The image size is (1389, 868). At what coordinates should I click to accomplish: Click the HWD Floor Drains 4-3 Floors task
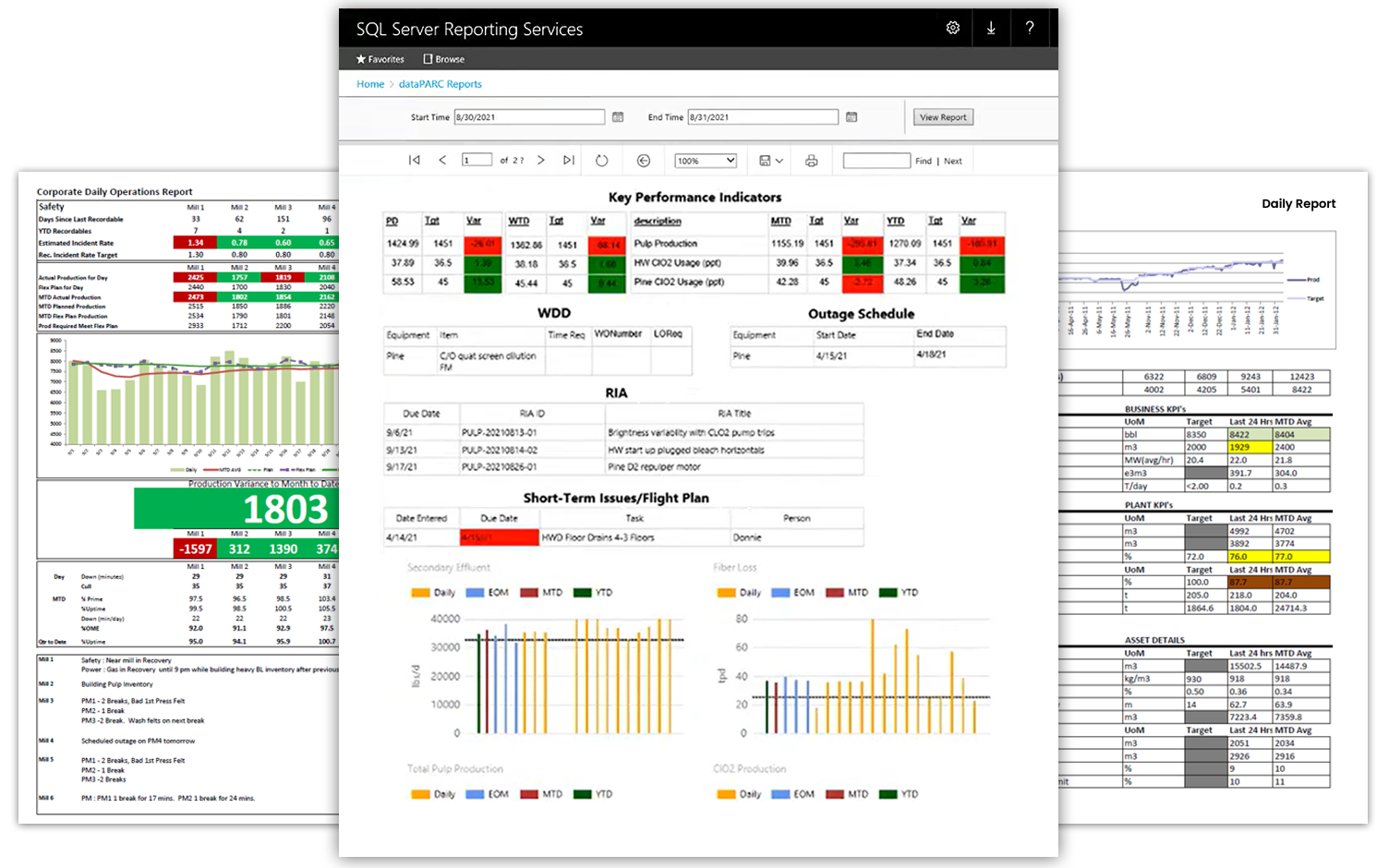(598, 537)
